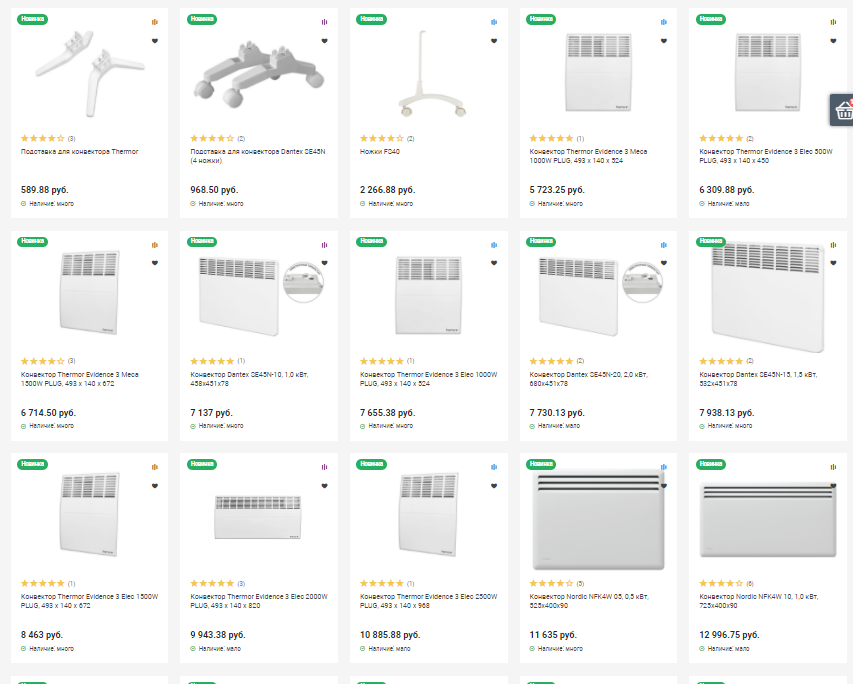
Task: Click the Thermor stand legs product image
Action: [89, 73]
